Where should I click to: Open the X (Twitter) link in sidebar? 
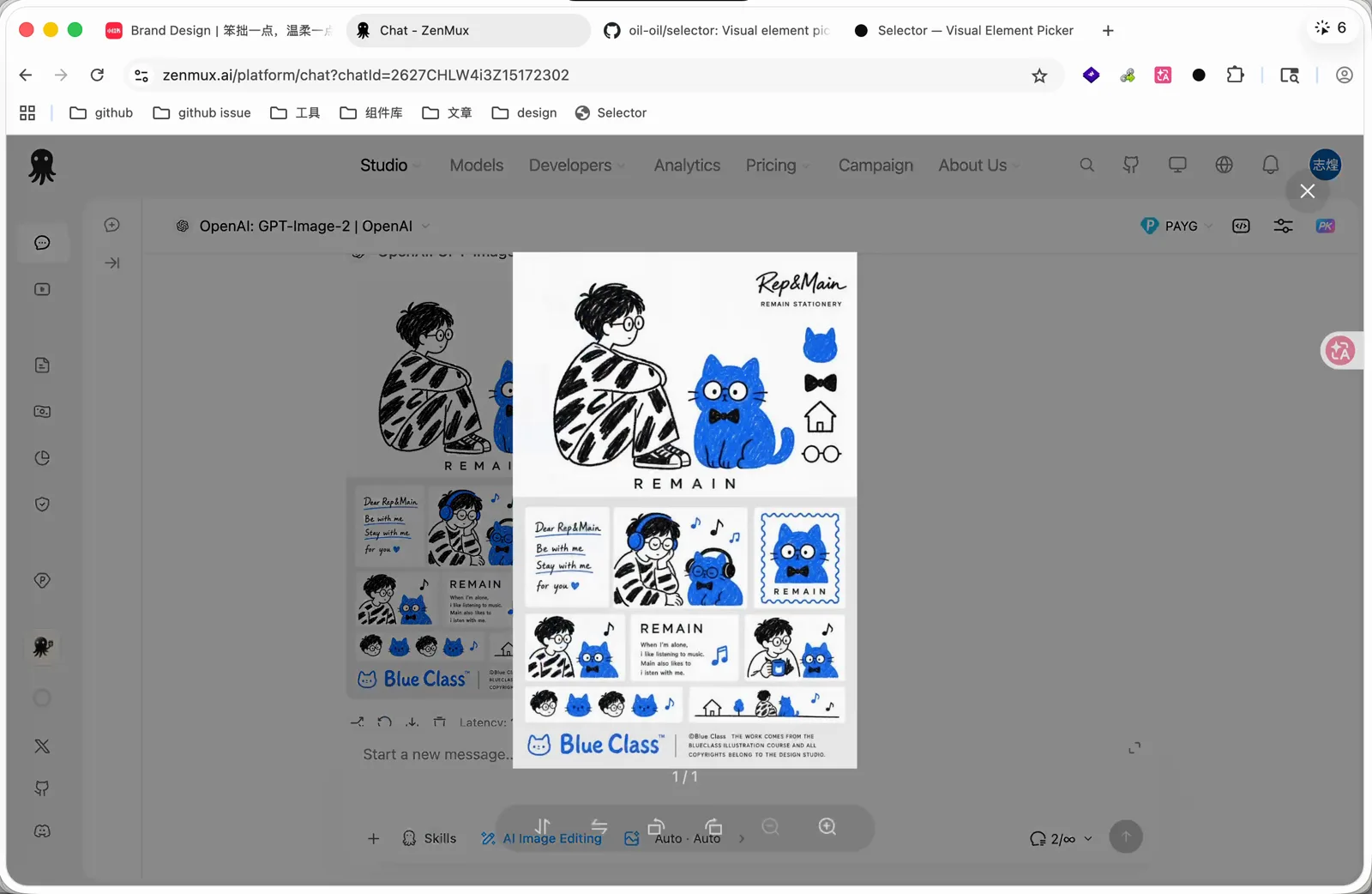pos(42,746)
